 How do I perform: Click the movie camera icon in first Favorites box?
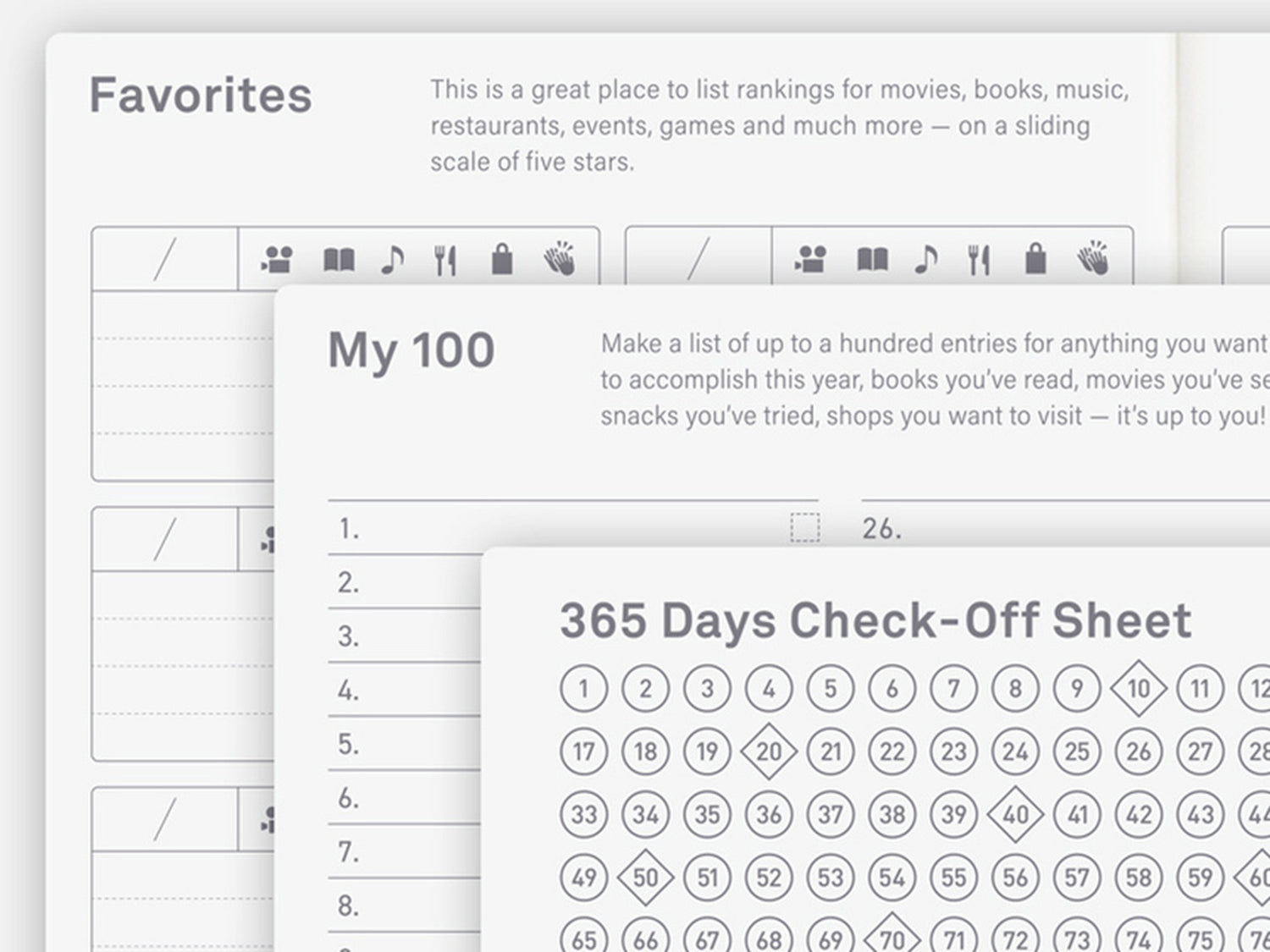pos(278,259)
